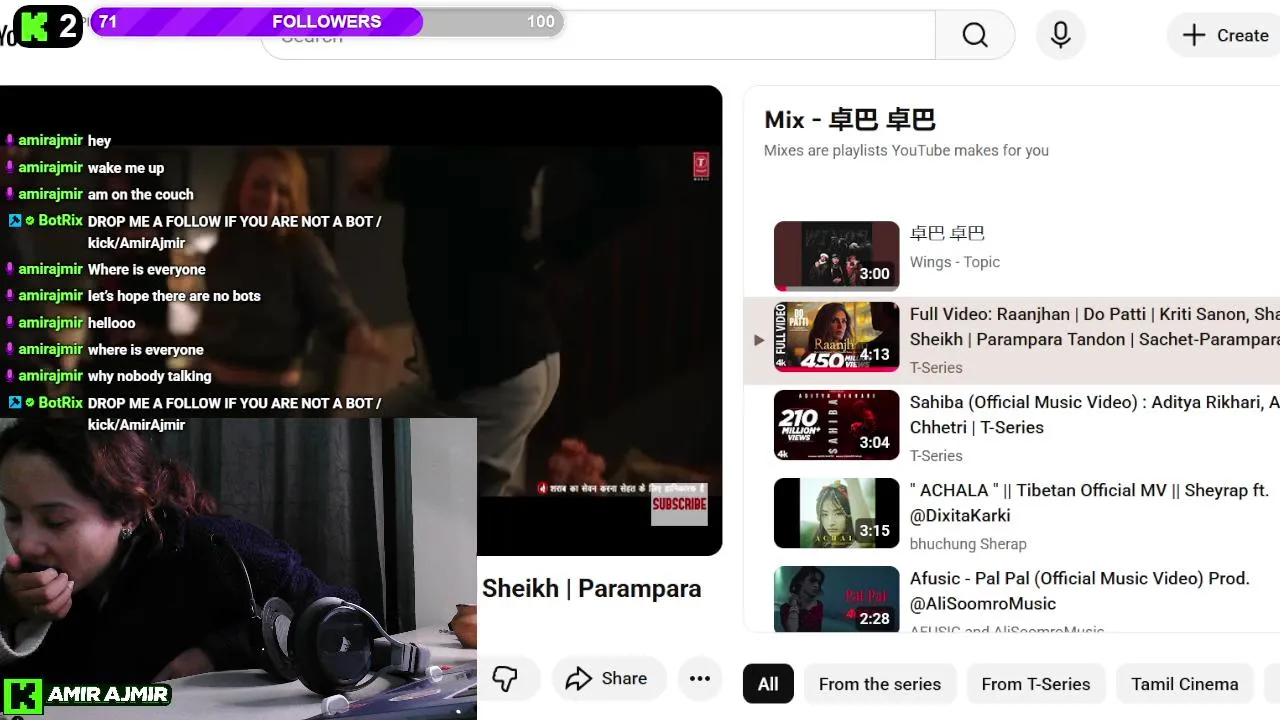Click the chat message 'wake me up'
The image size is (1280, 720).
point(126,168)
